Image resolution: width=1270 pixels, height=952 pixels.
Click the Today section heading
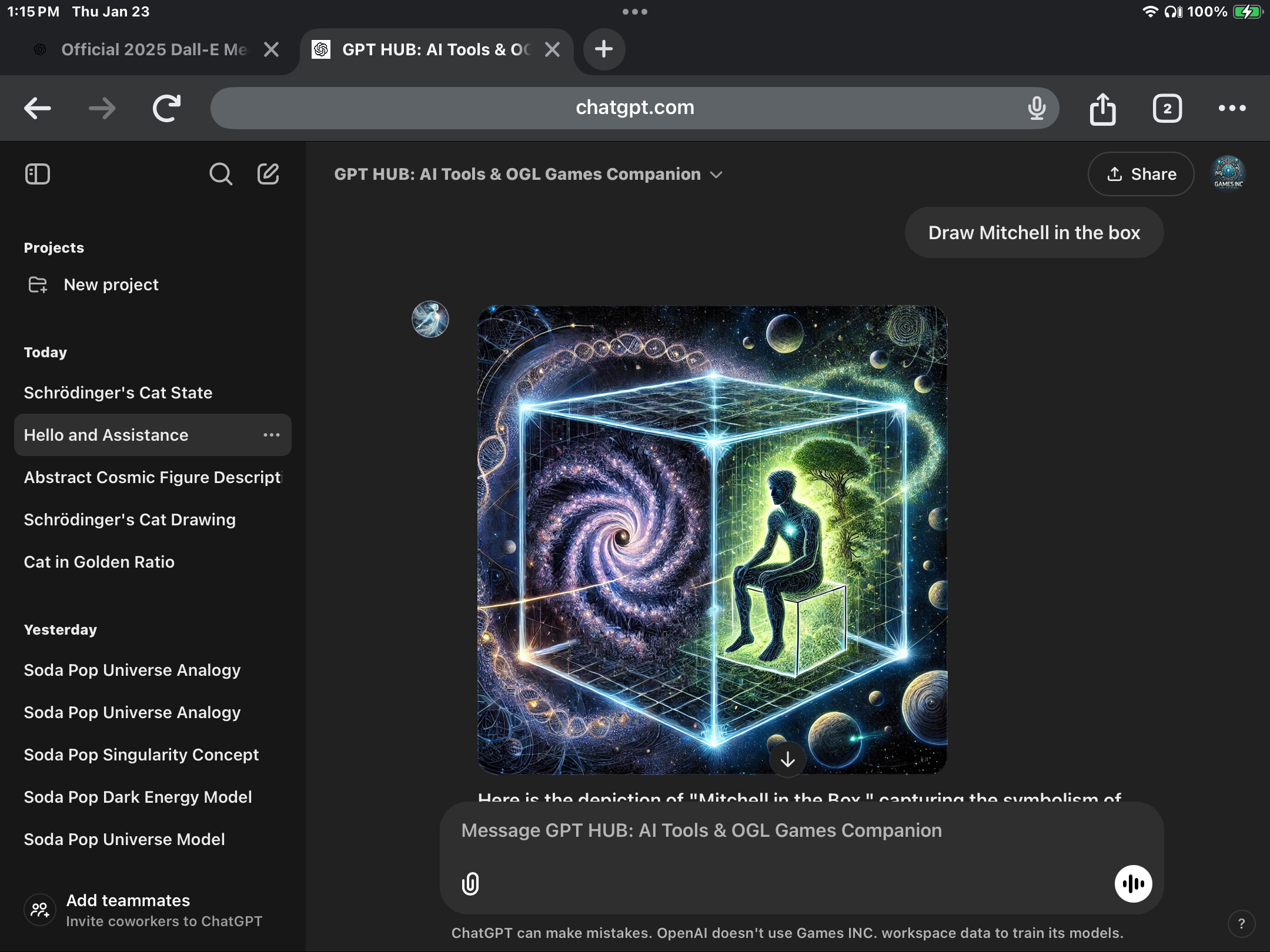(45, 353)
